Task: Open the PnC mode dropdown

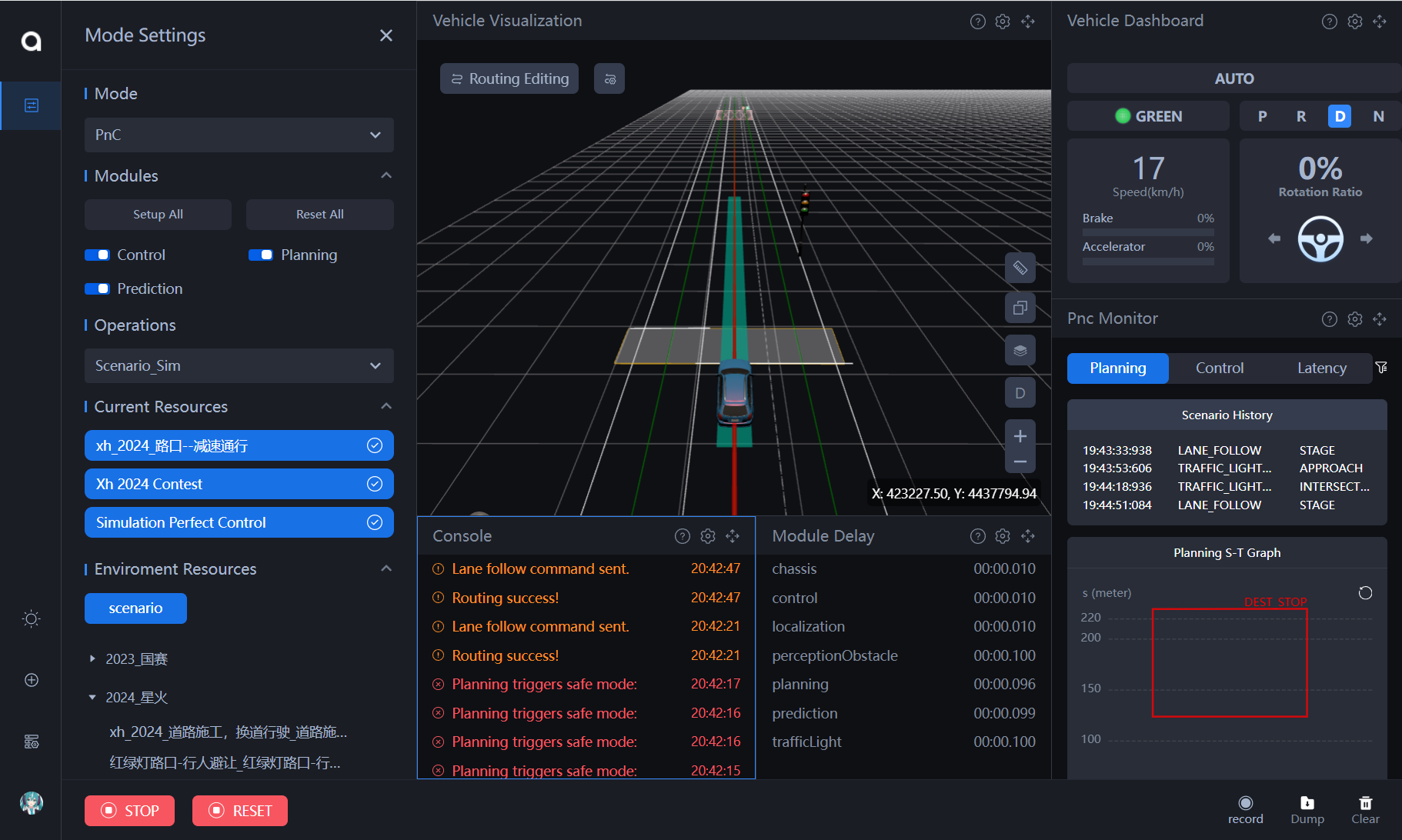Action: [x=239, y=135]
